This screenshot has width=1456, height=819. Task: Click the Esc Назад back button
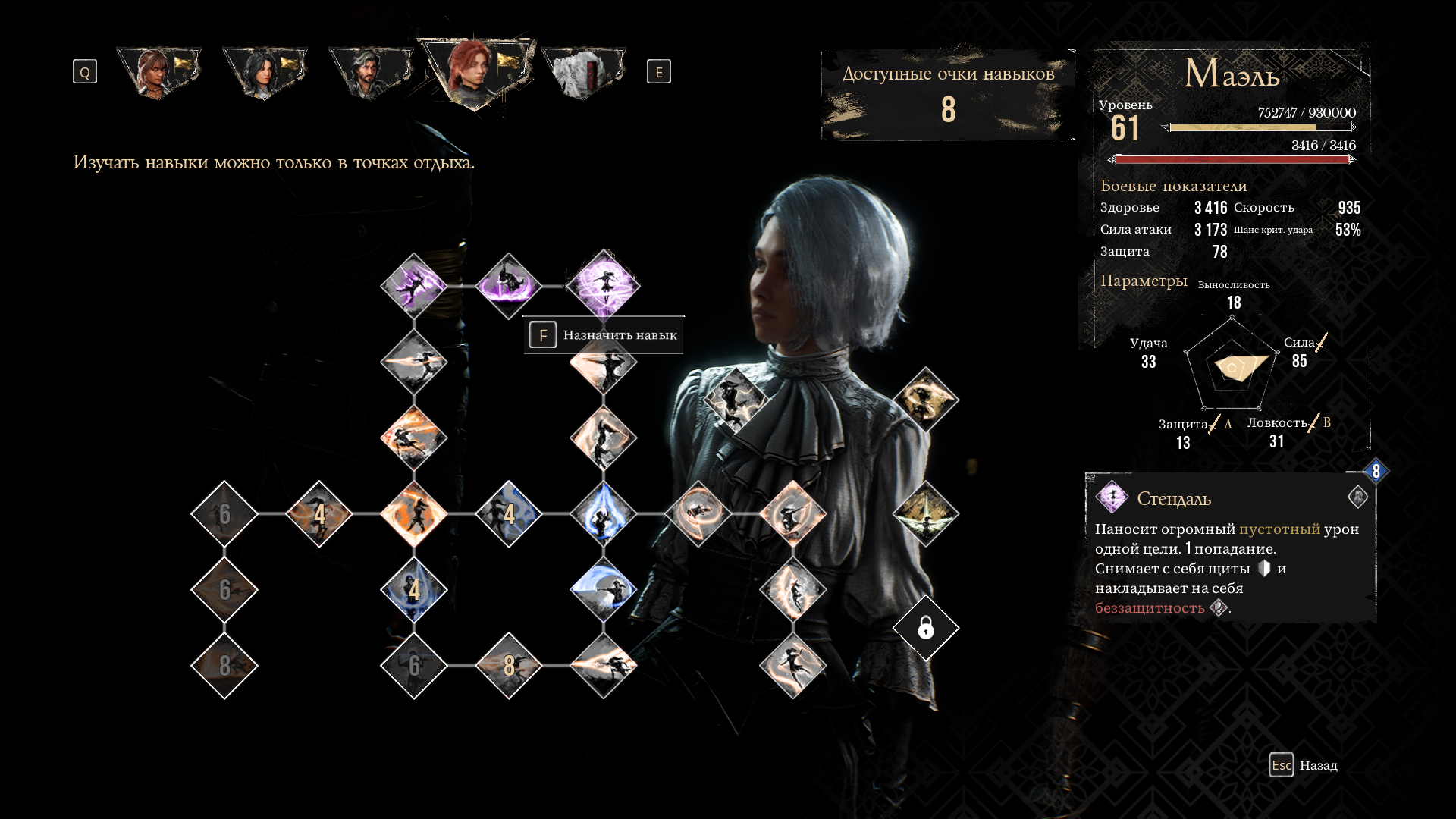coord(1304,765)
